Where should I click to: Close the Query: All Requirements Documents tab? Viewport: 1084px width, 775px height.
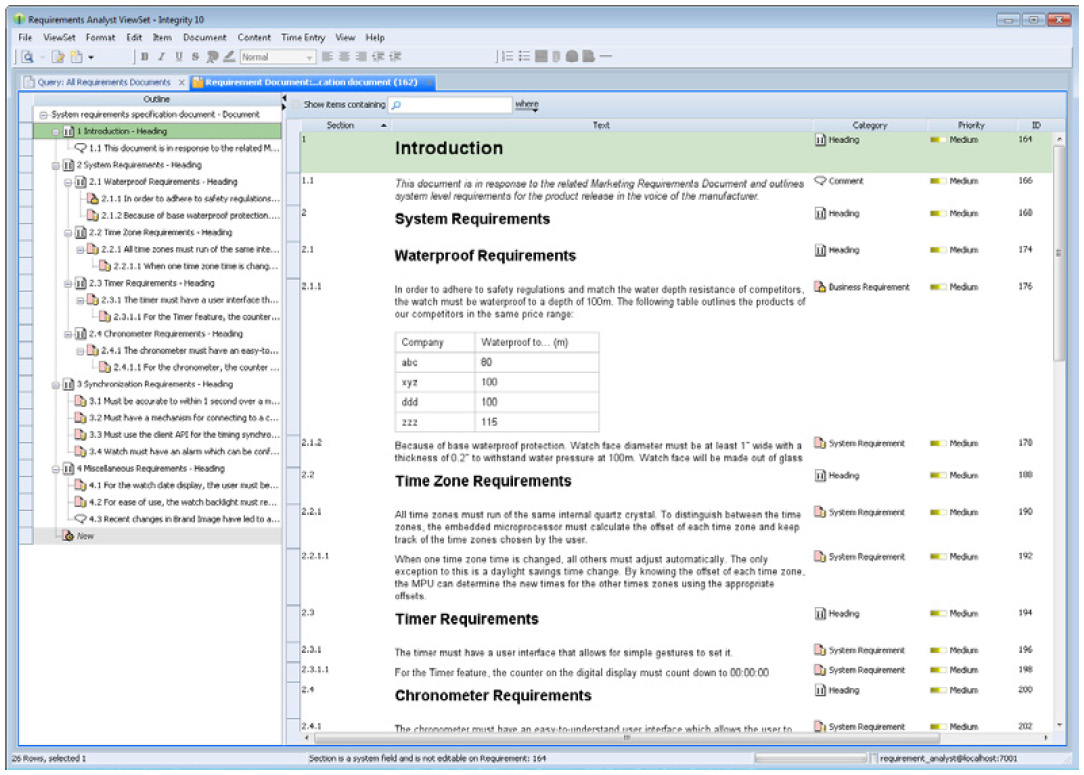point(182,82)
